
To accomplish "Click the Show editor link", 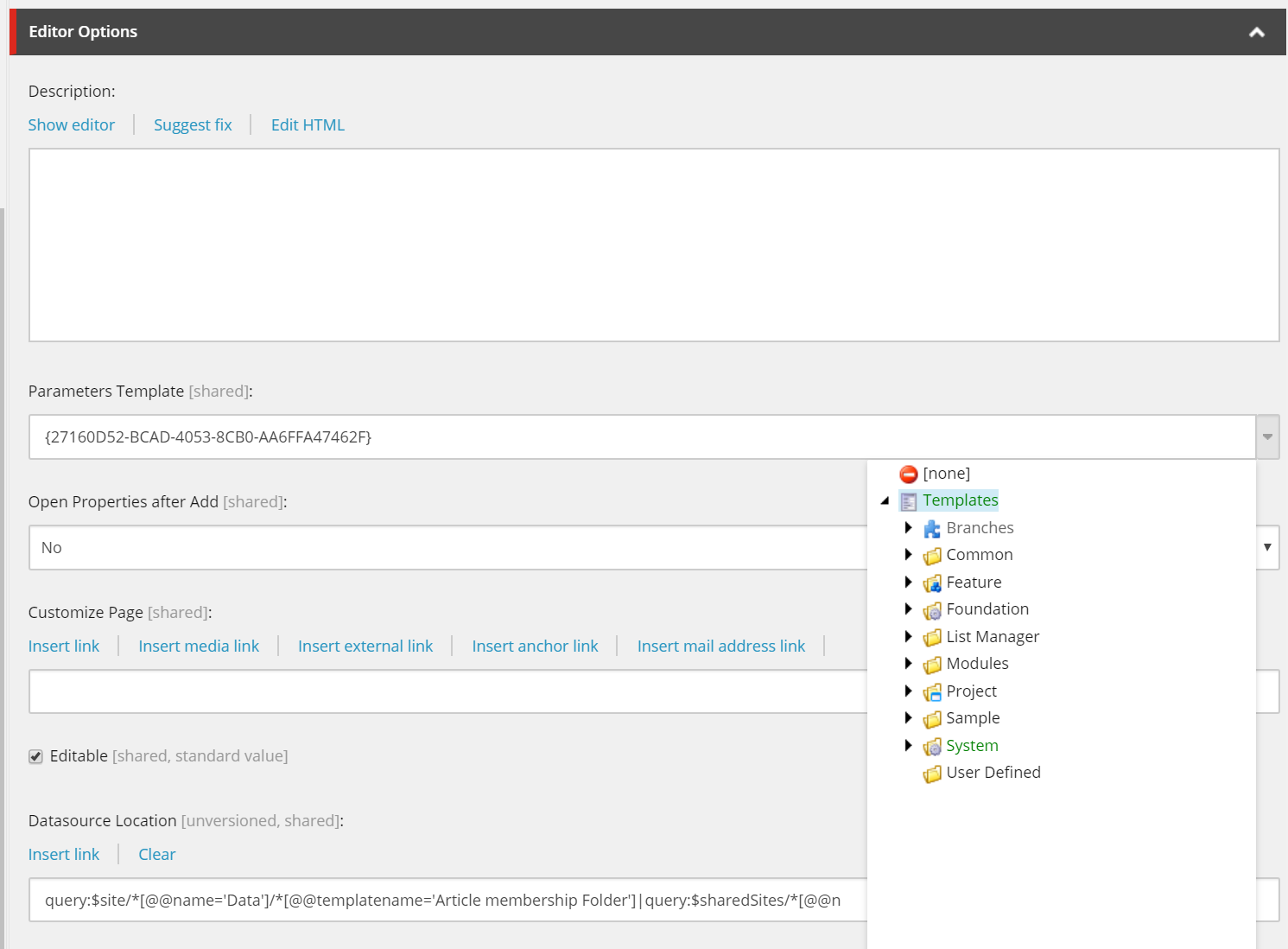I will click(x=72, y=125).
